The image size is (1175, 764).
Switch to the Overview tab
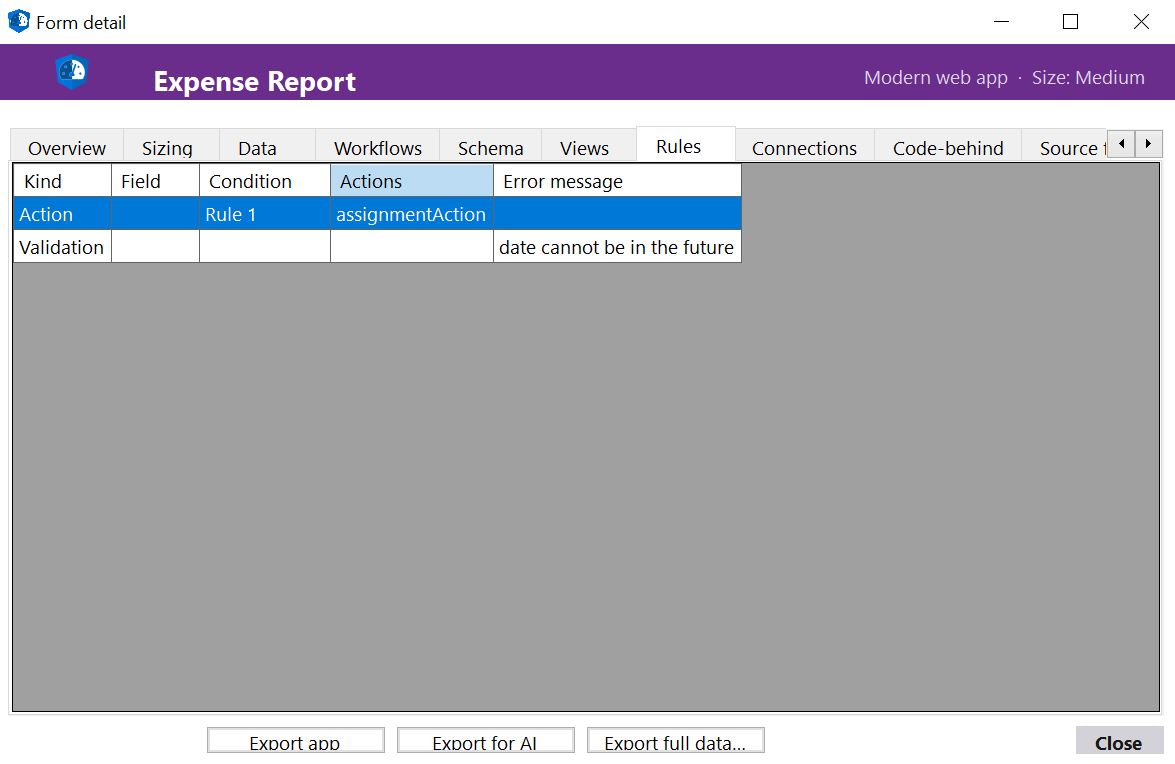(x=66, y=147)
